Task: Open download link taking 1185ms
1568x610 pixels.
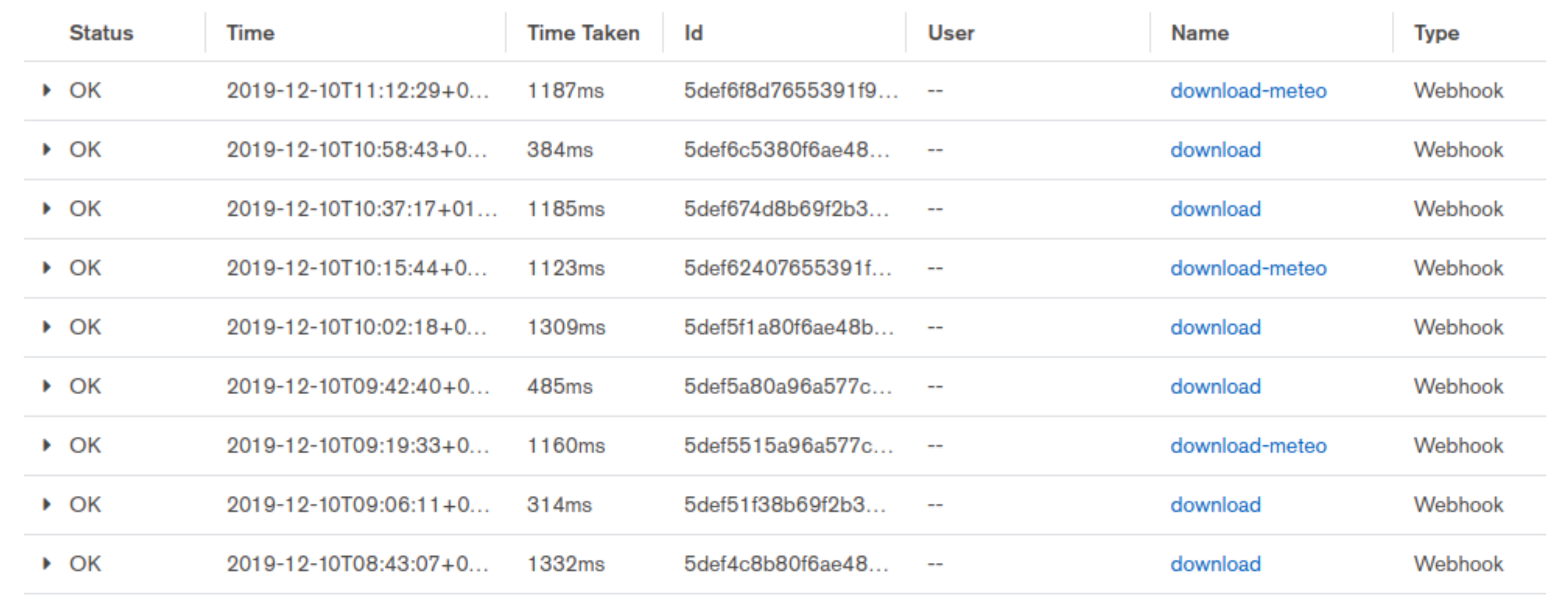Action: tap(1215, 209)
